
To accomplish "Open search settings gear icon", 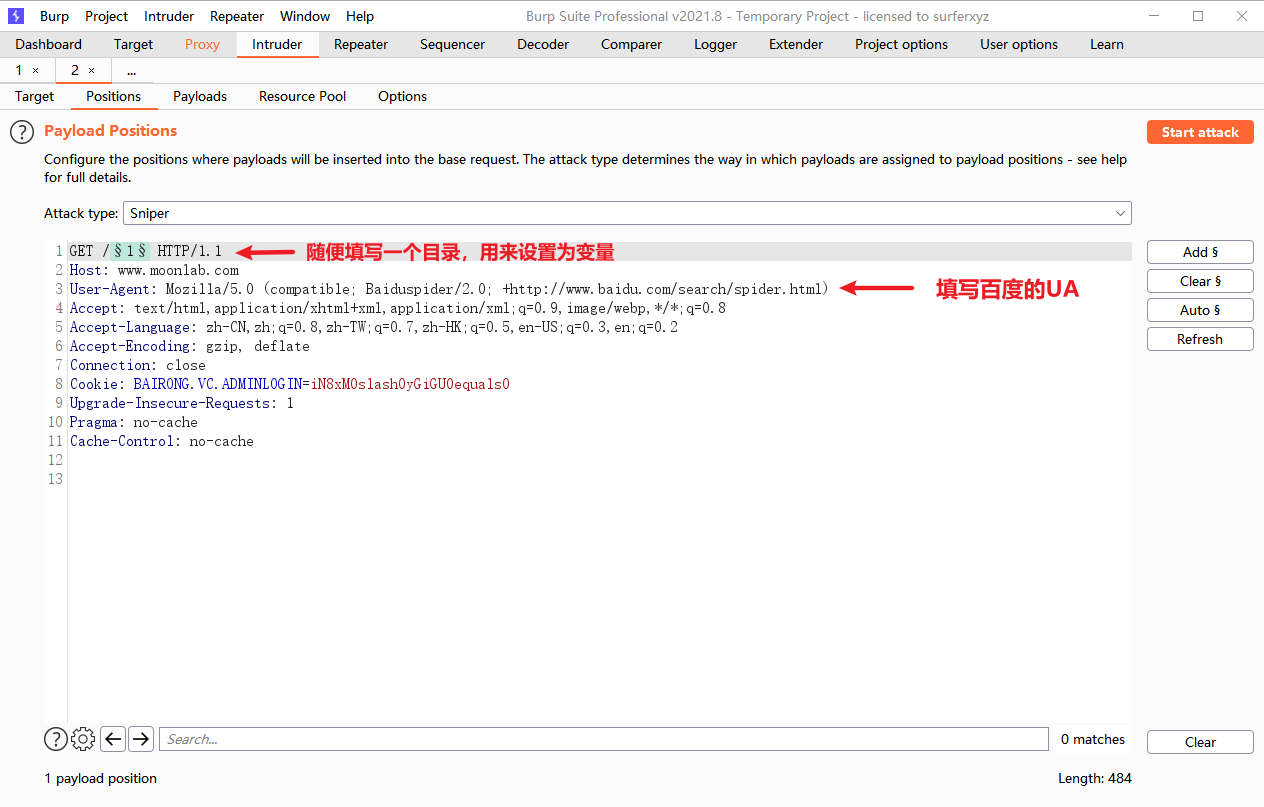I will pos(83,739).
